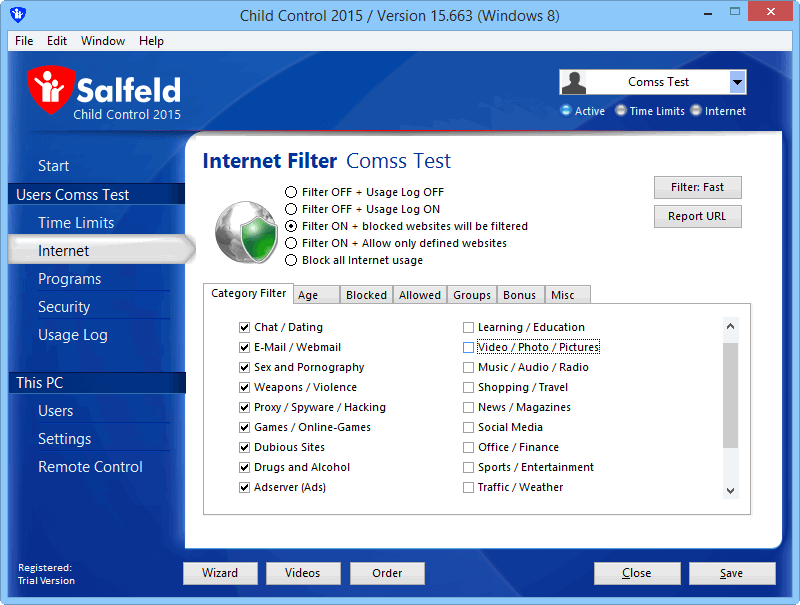Select Filter OFF + Usage Log OFF
This screenshot has width=800, height=605.
coord(291,192)
